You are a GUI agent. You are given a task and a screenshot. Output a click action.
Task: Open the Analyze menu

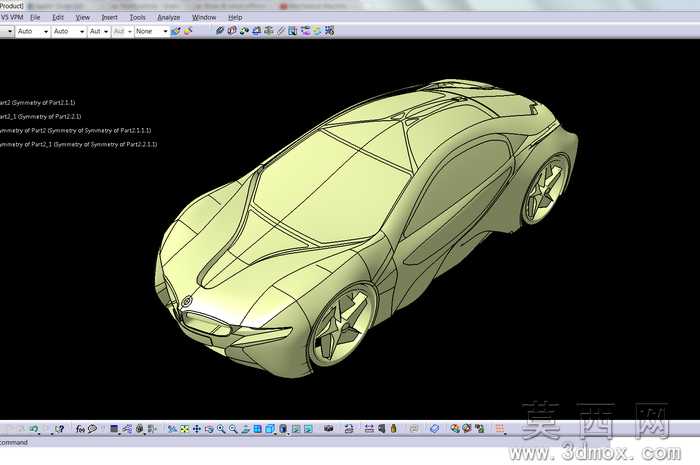point(169,17)
